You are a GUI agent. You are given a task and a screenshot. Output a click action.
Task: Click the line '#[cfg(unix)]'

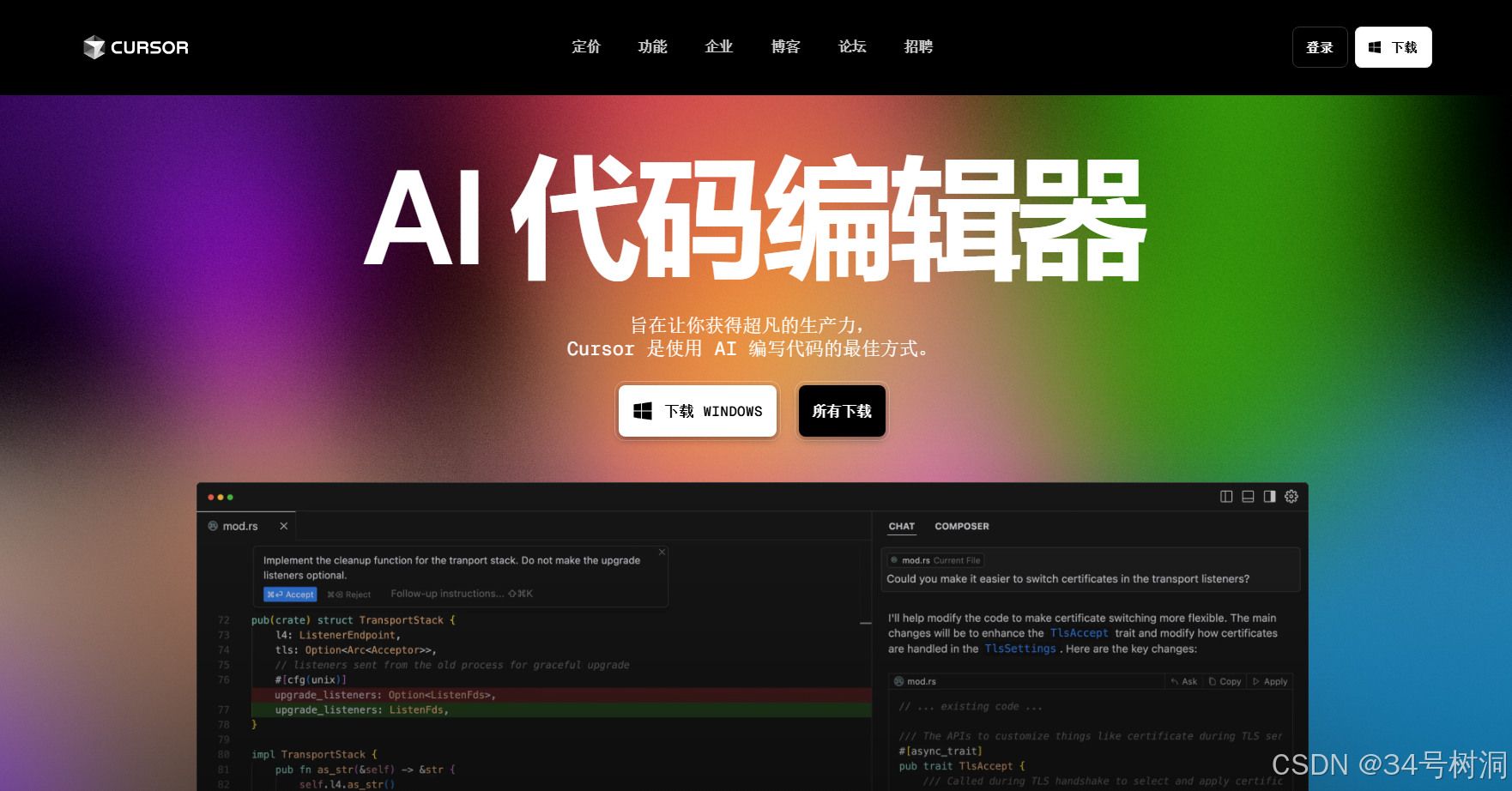click(311, 680)
